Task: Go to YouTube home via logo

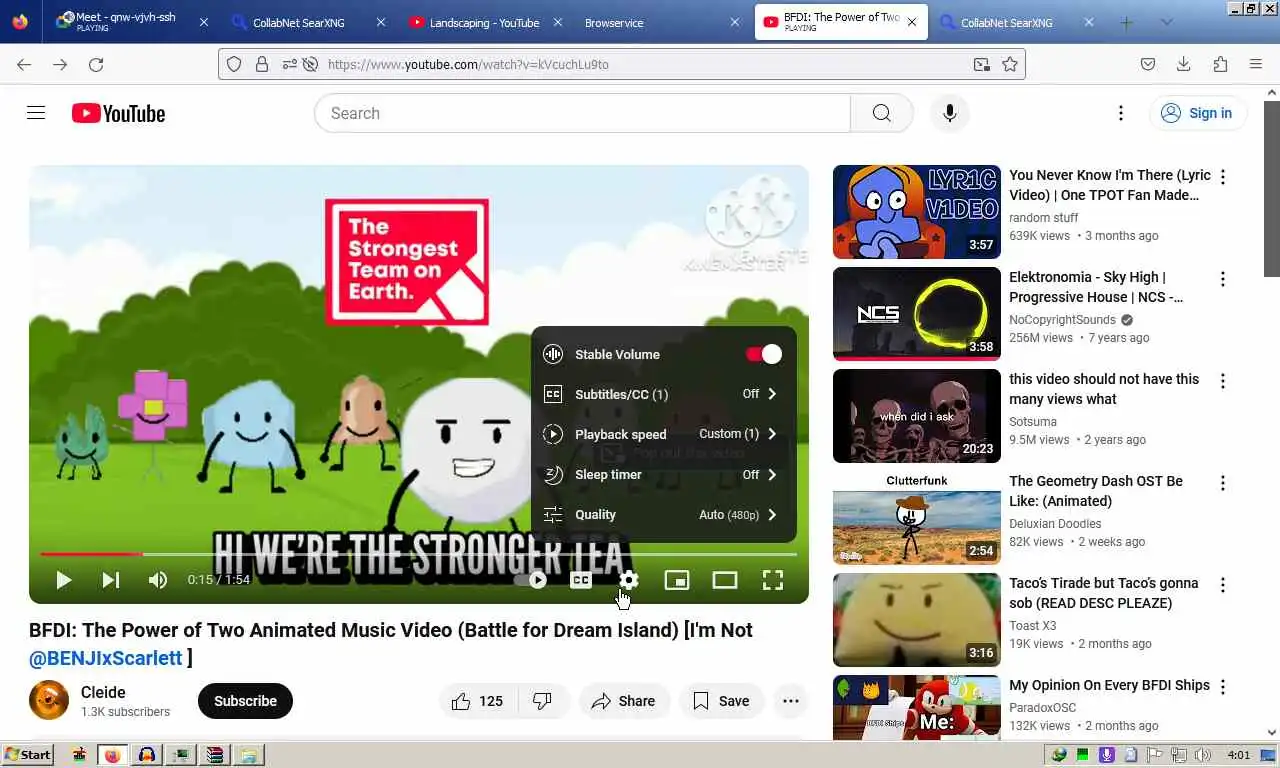Action: (x=118, y=113)
